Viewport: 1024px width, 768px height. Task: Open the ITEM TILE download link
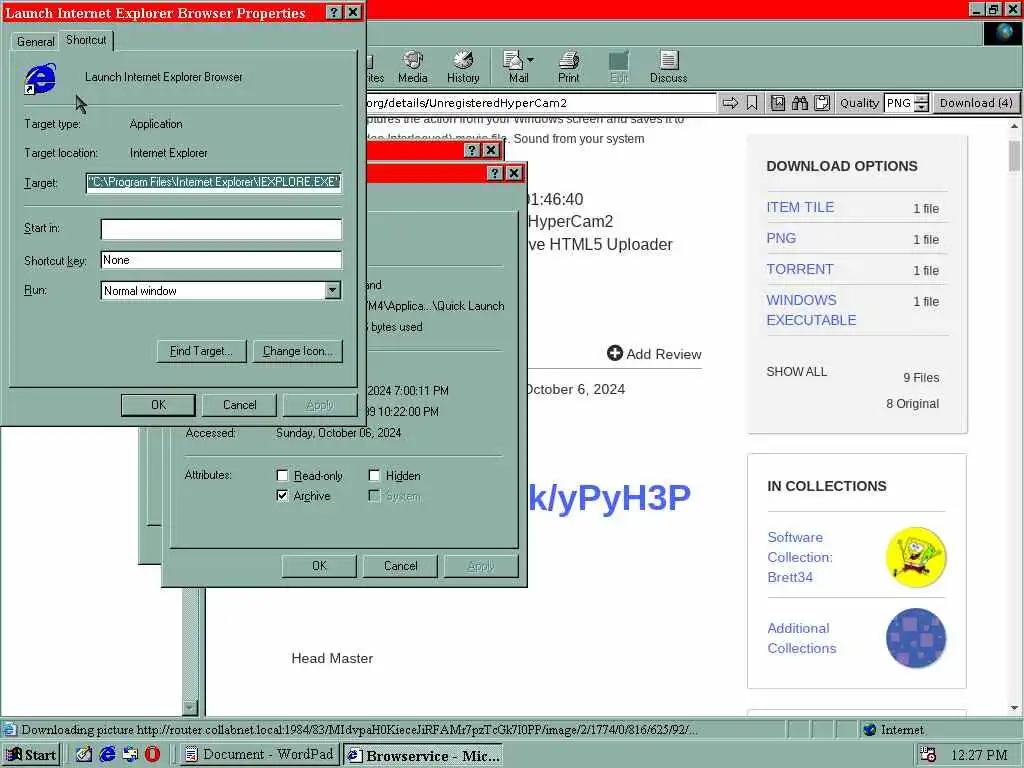pos(800,207)
